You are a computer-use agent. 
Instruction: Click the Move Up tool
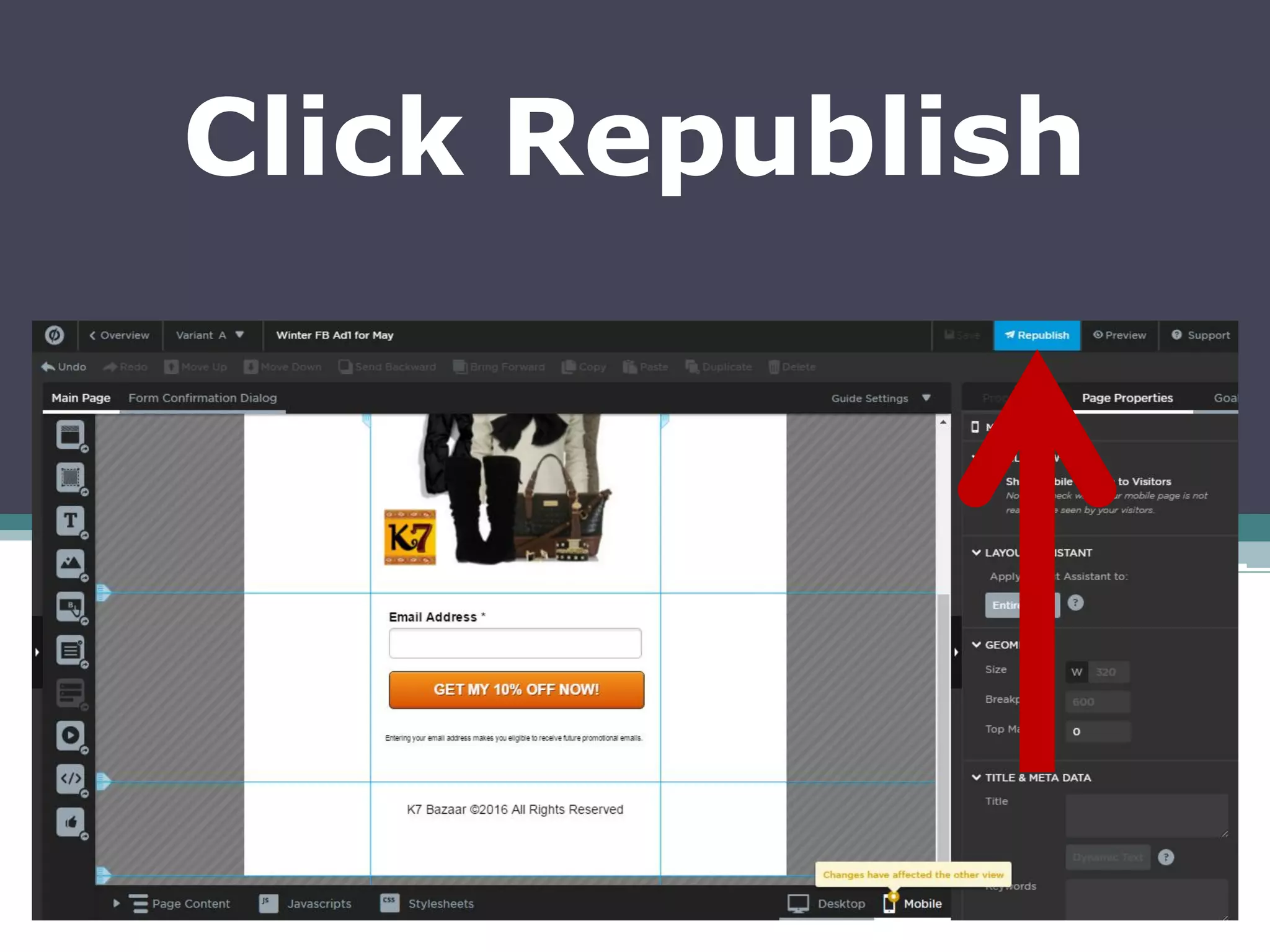pos(195,367)
